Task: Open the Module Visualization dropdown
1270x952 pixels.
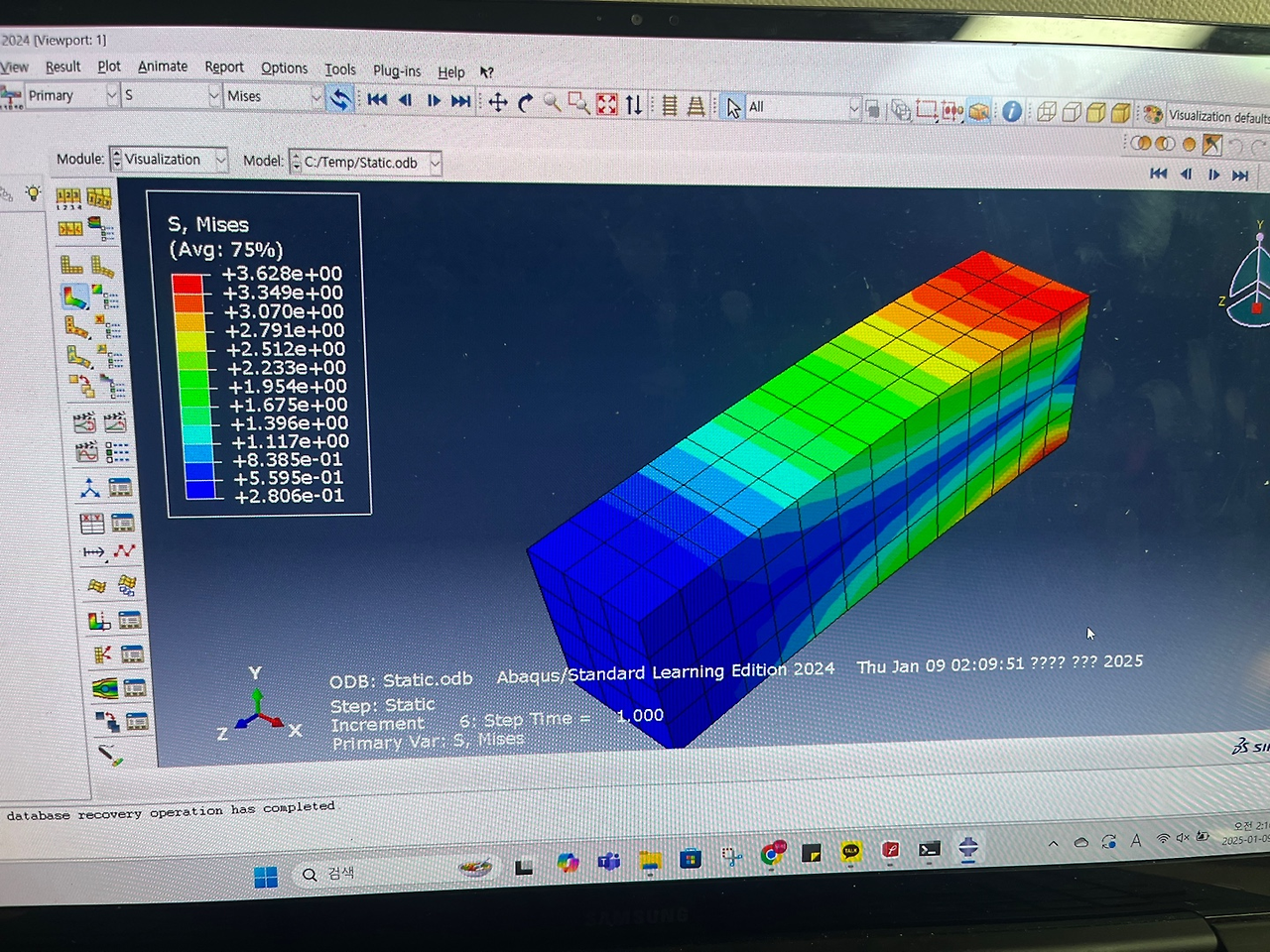Action: pyautogui.click(x=169, y=159)
